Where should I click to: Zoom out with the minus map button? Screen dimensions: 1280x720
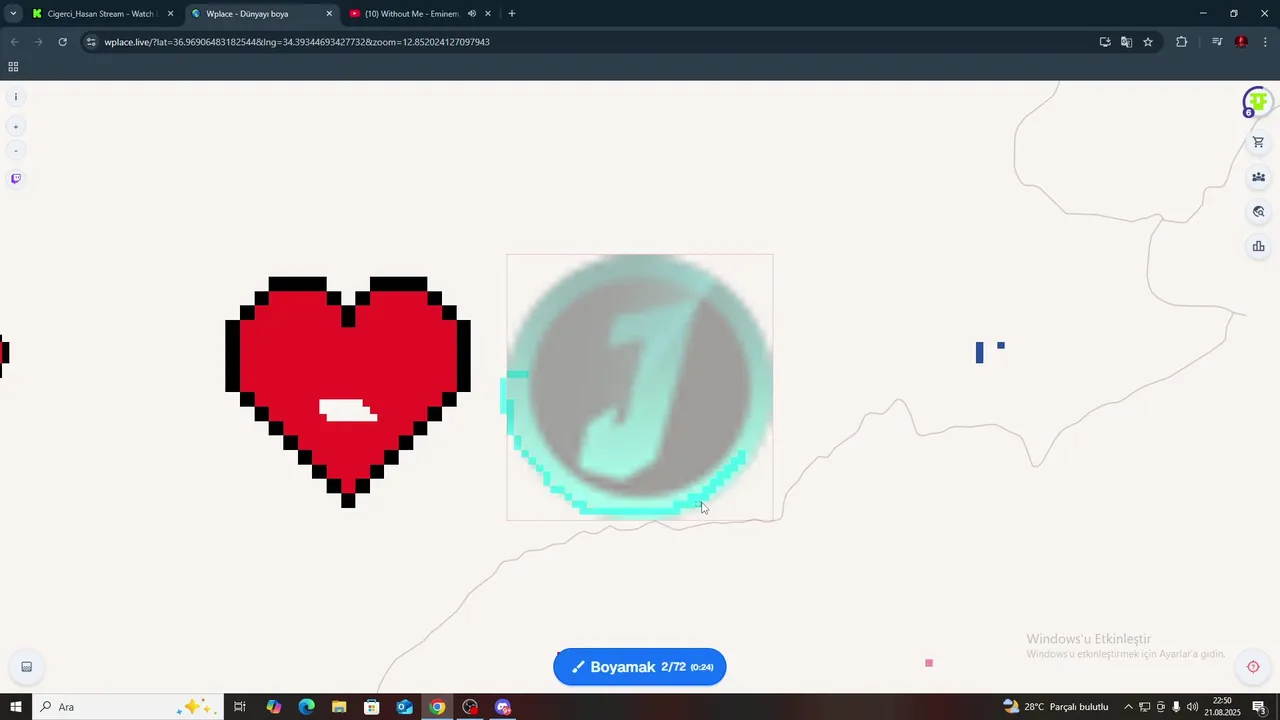coord(15,151)
